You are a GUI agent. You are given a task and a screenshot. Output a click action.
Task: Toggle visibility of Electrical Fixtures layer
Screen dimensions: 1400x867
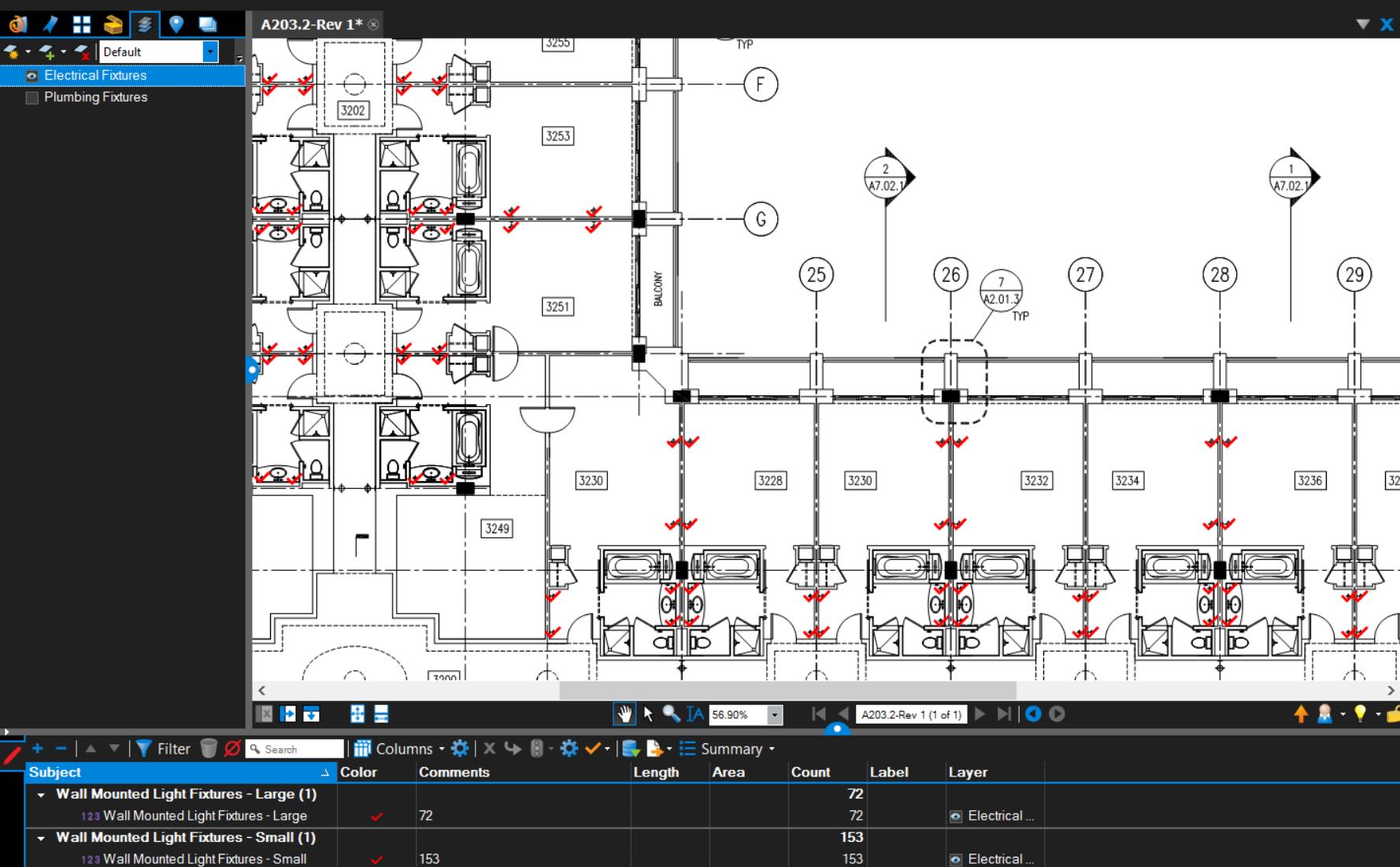click(x=31, y=76)
